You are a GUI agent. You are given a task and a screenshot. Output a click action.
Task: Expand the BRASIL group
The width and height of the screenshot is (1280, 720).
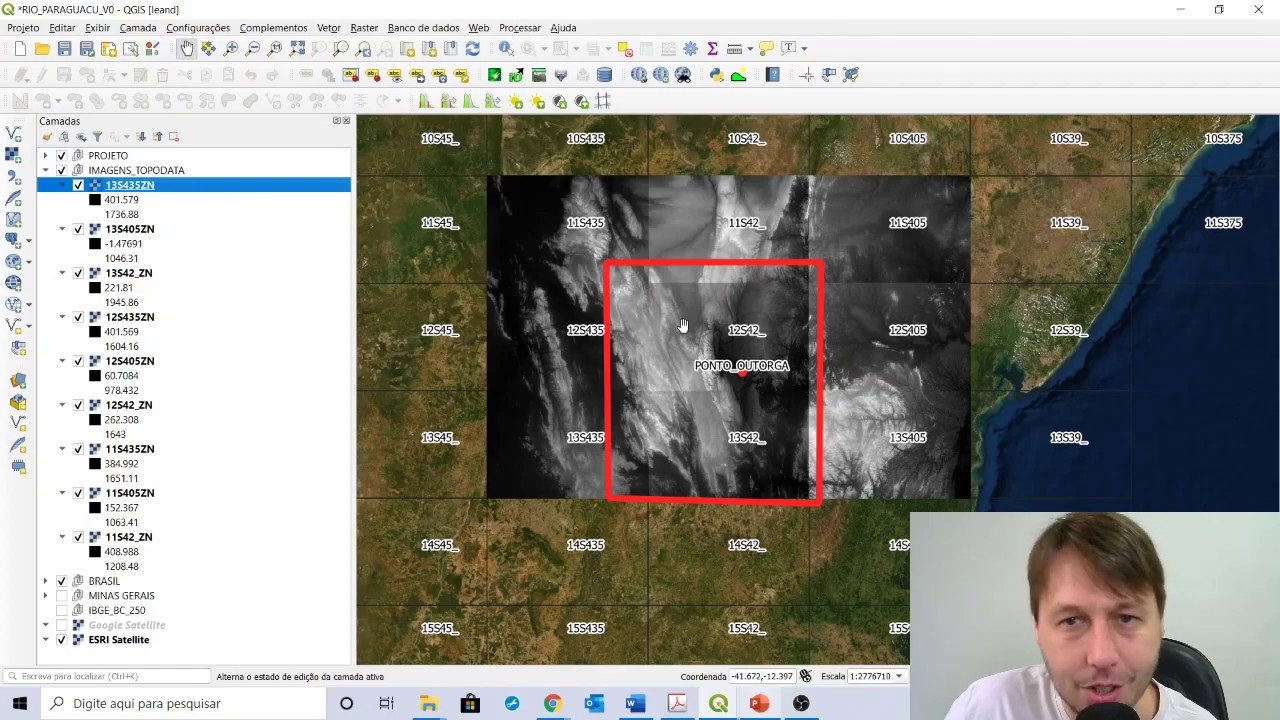click(45, 581)
